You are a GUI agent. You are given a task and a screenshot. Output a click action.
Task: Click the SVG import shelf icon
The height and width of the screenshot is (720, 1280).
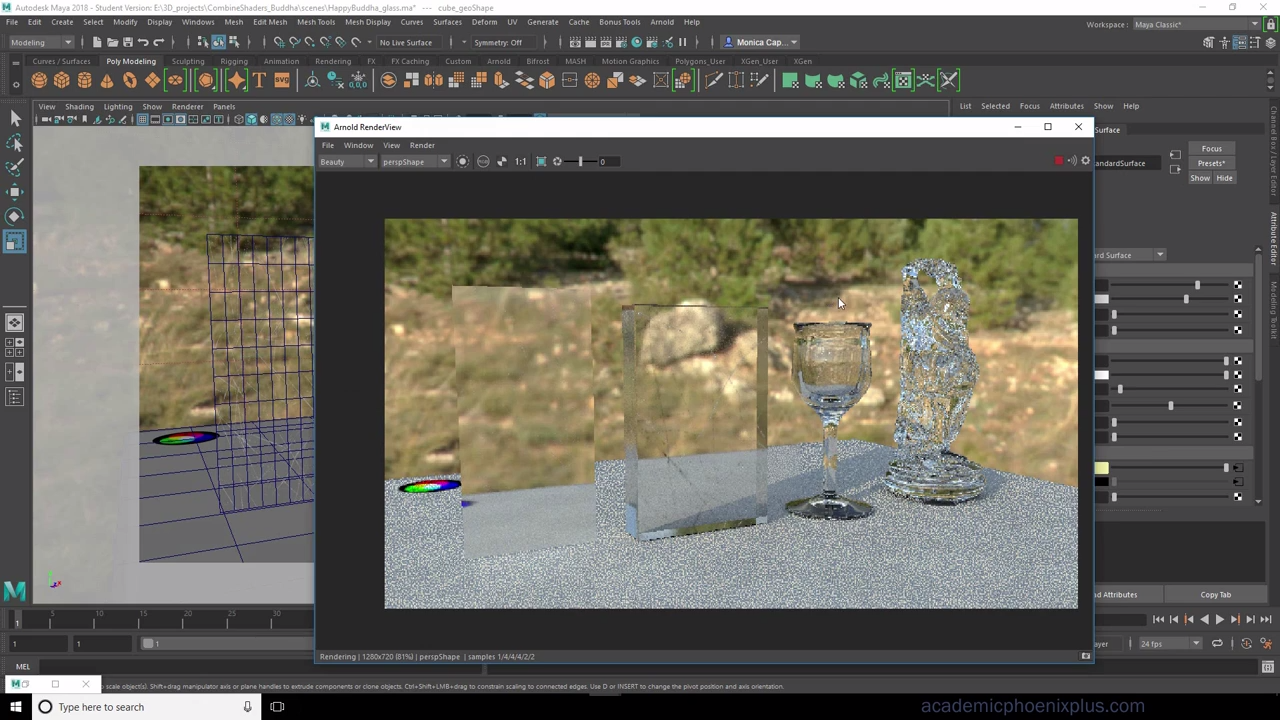[282, 81]
